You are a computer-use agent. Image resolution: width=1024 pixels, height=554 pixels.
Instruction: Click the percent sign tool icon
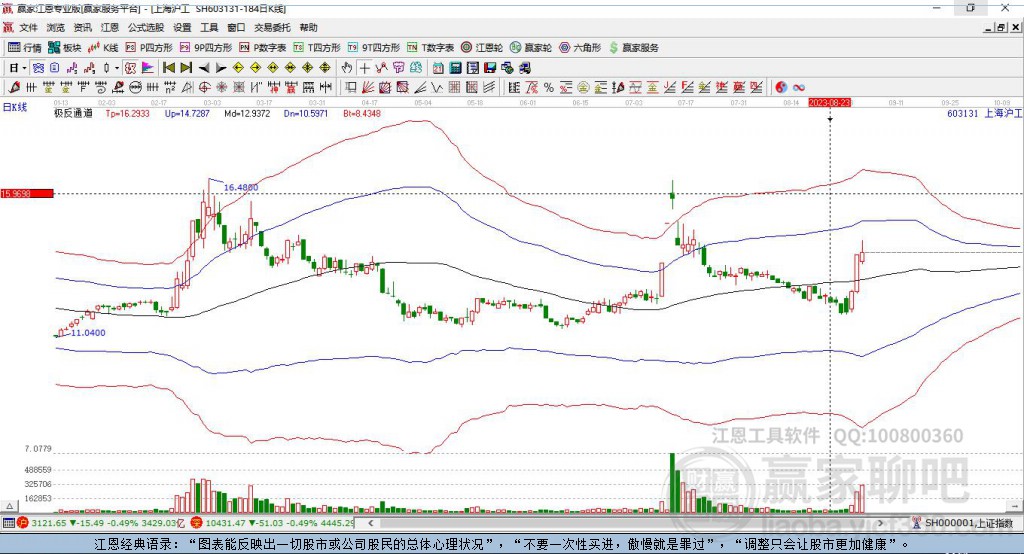[549, 88]
